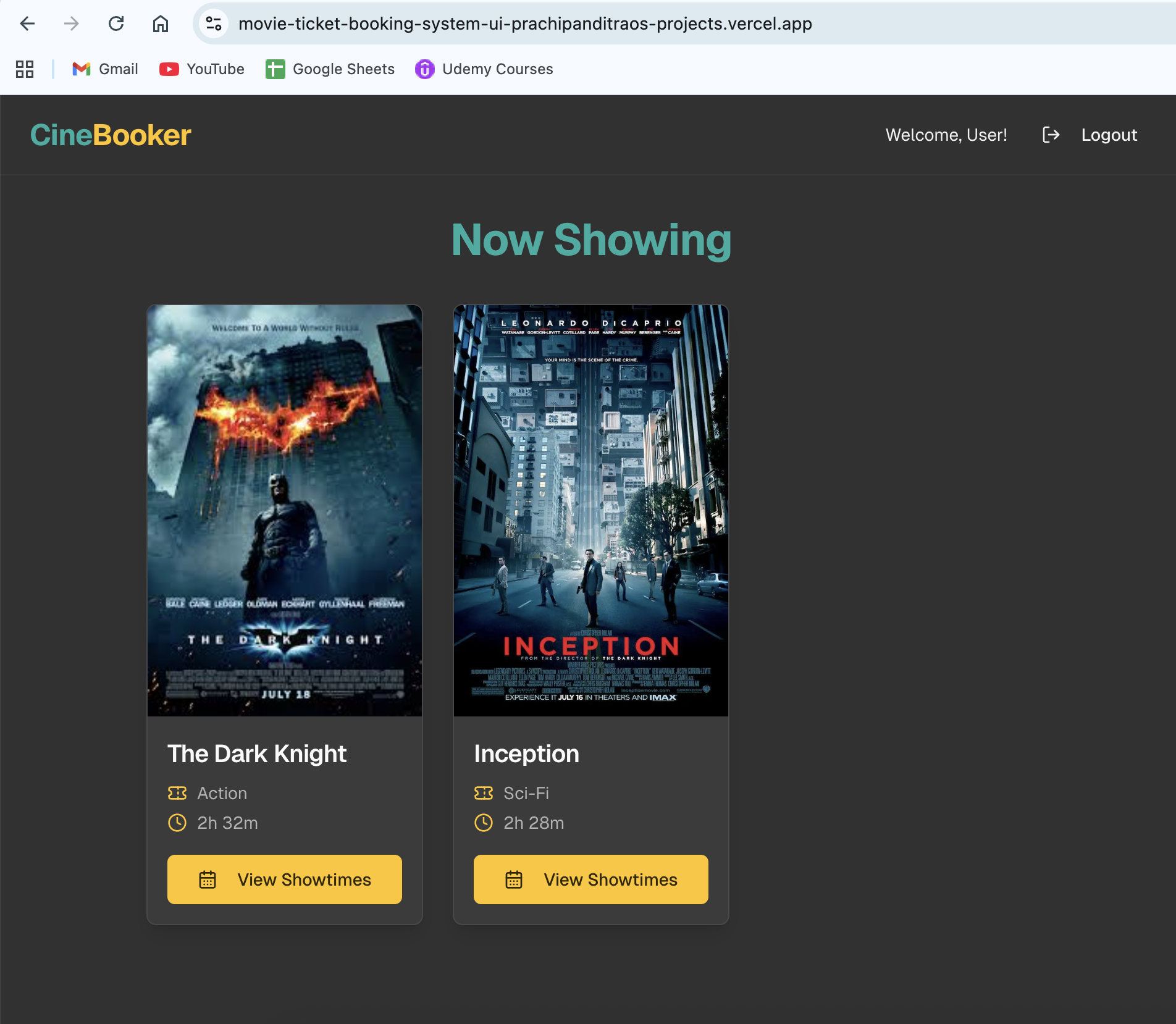Viewport: 1176px width, 1024px height.
Task: Click the Welcome, User! text
Action: tap(946, 135)
